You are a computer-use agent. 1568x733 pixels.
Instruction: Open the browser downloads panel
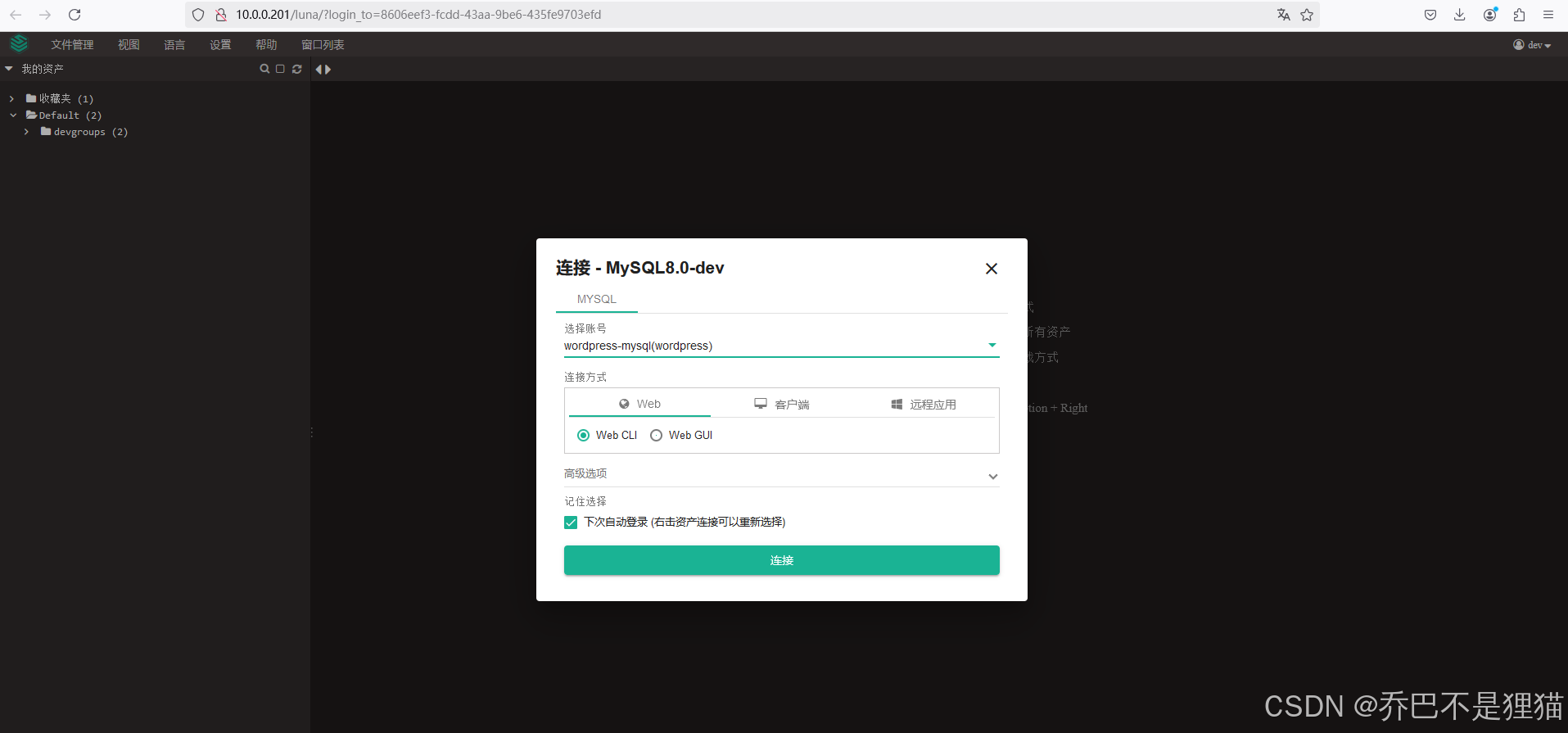click(x=1460, y=15)
